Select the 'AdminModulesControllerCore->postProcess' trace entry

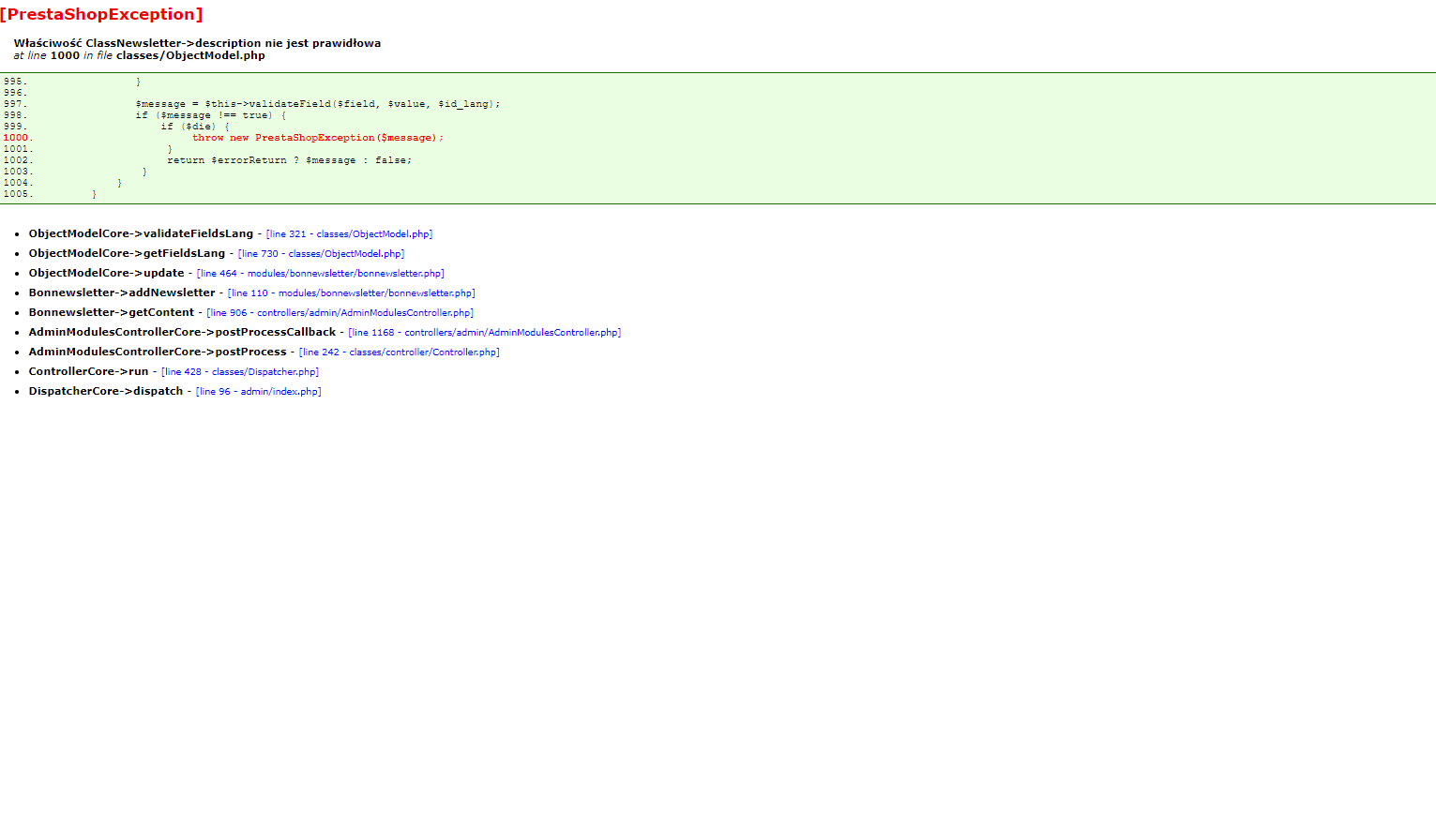click(158, 352)
